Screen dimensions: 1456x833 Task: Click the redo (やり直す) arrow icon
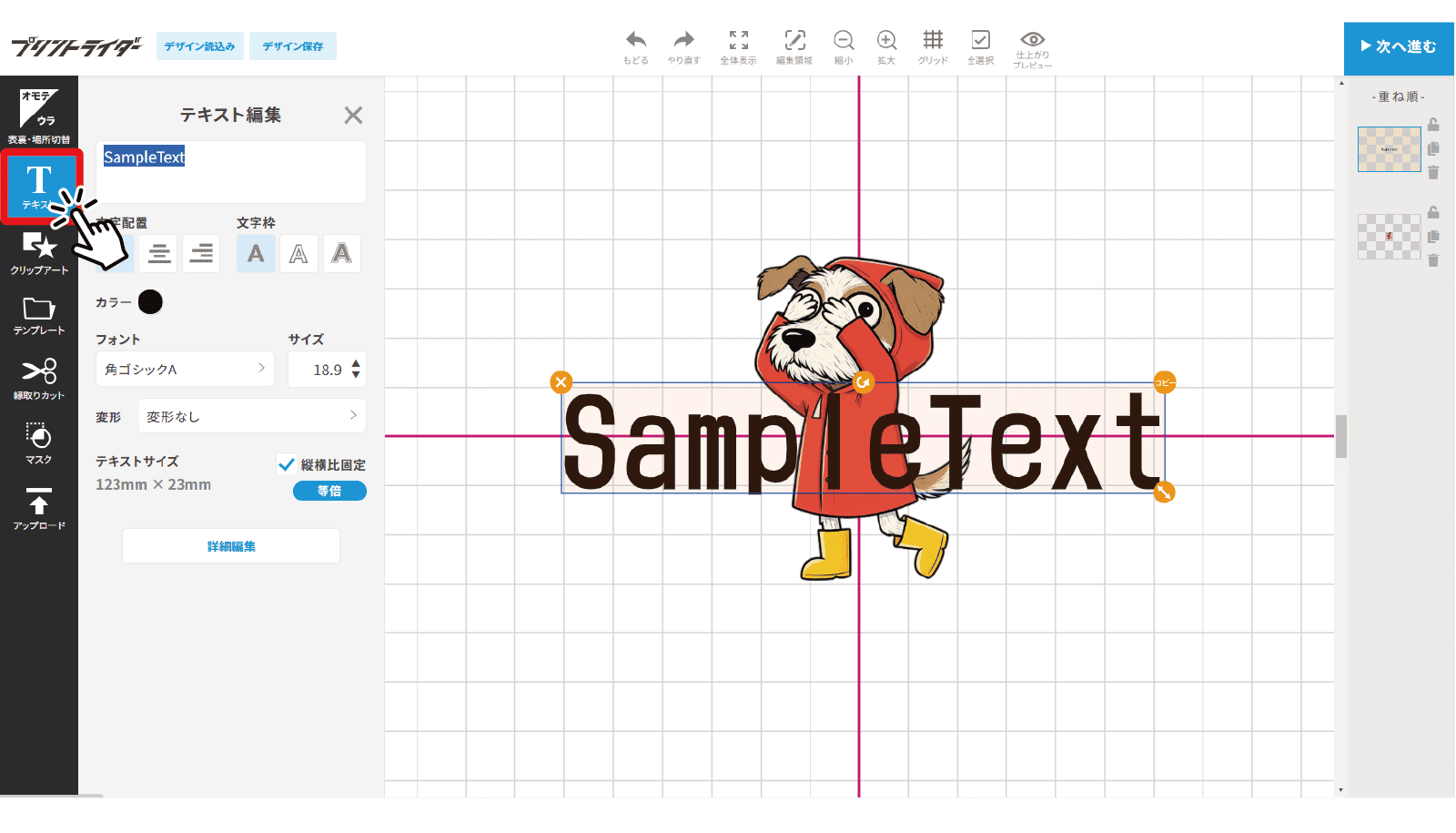(683, 41)
